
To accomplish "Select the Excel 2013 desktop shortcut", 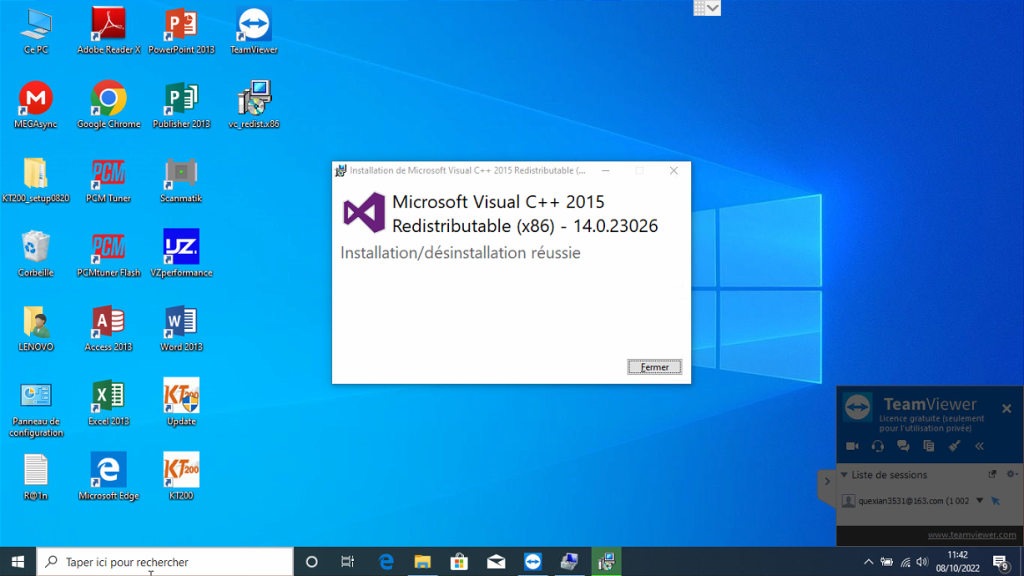I will pos(108,403).
